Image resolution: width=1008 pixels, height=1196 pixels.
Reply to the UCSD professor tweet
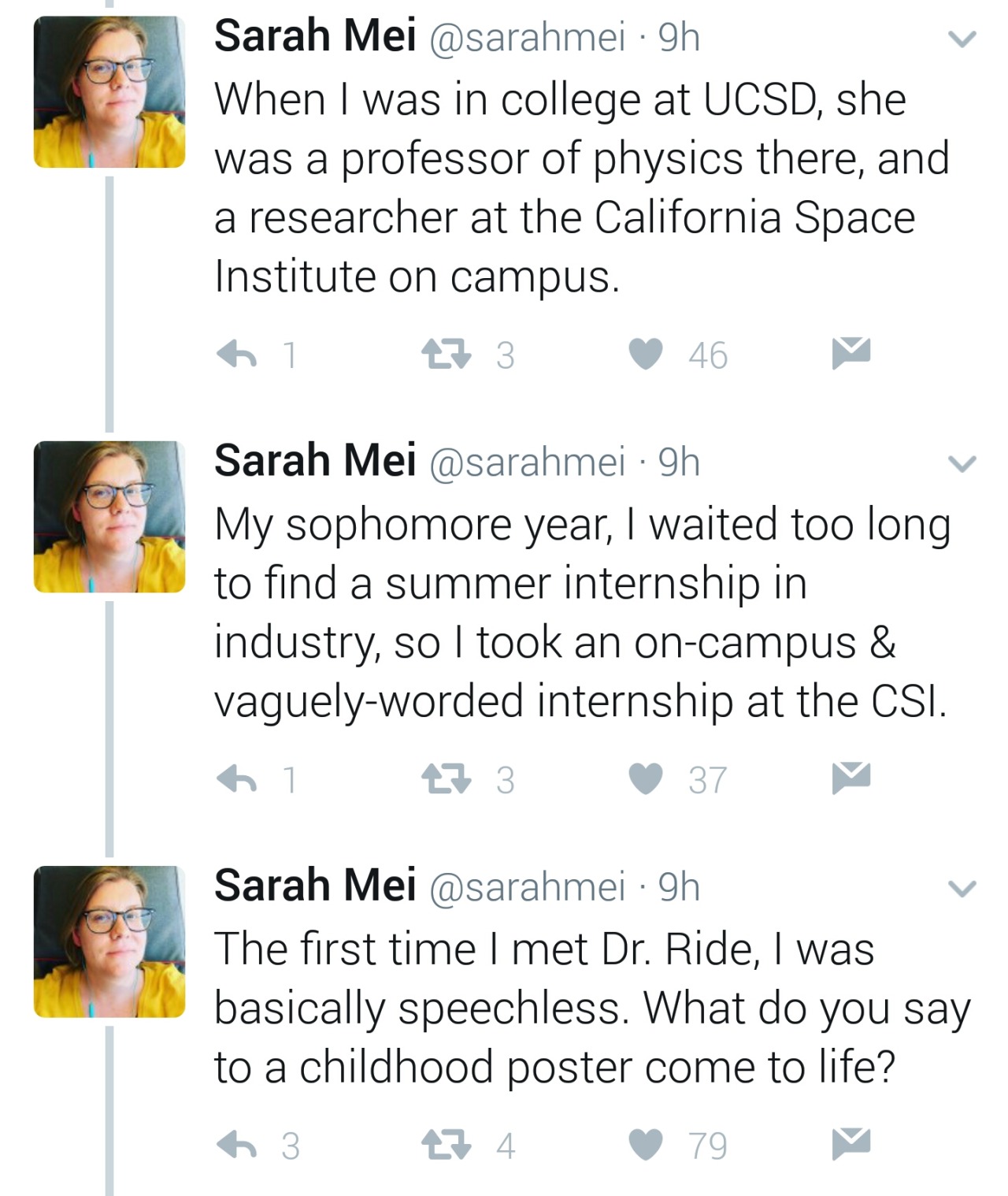click(x=237, y=355)
